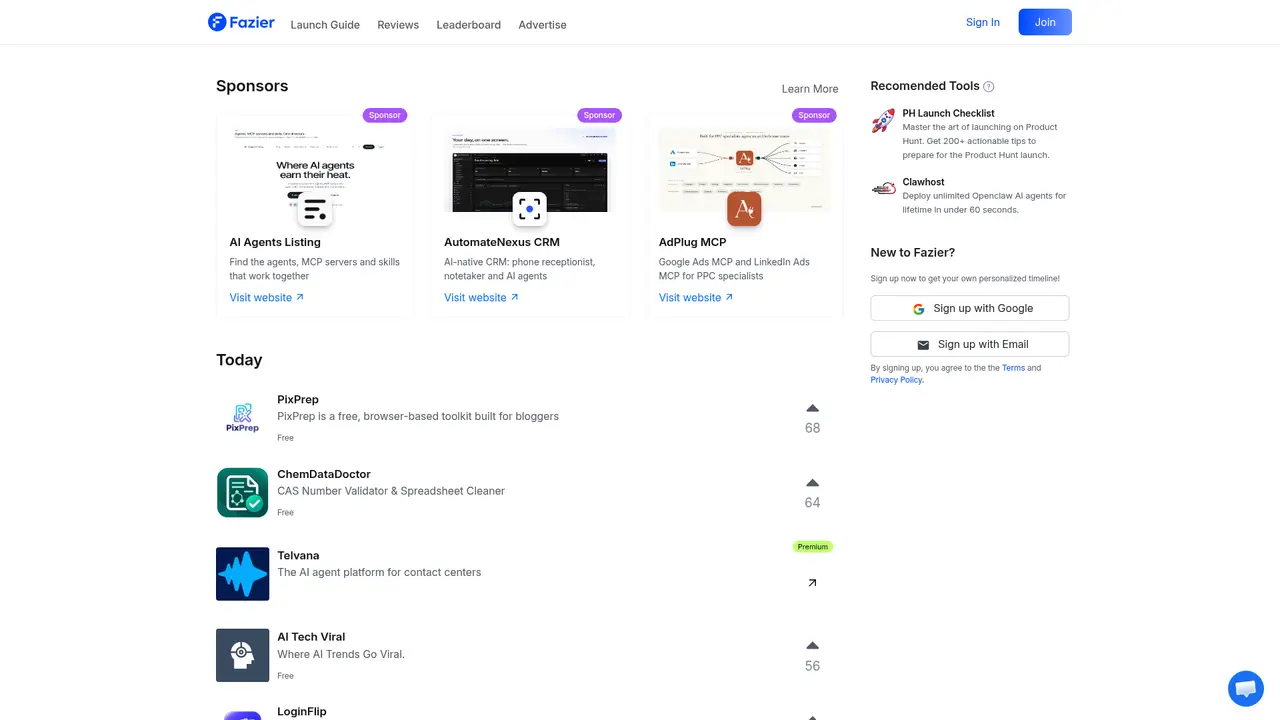This screenshot has width=1280, height=720.
Task: Open the Terms link
Action: 1014,368
